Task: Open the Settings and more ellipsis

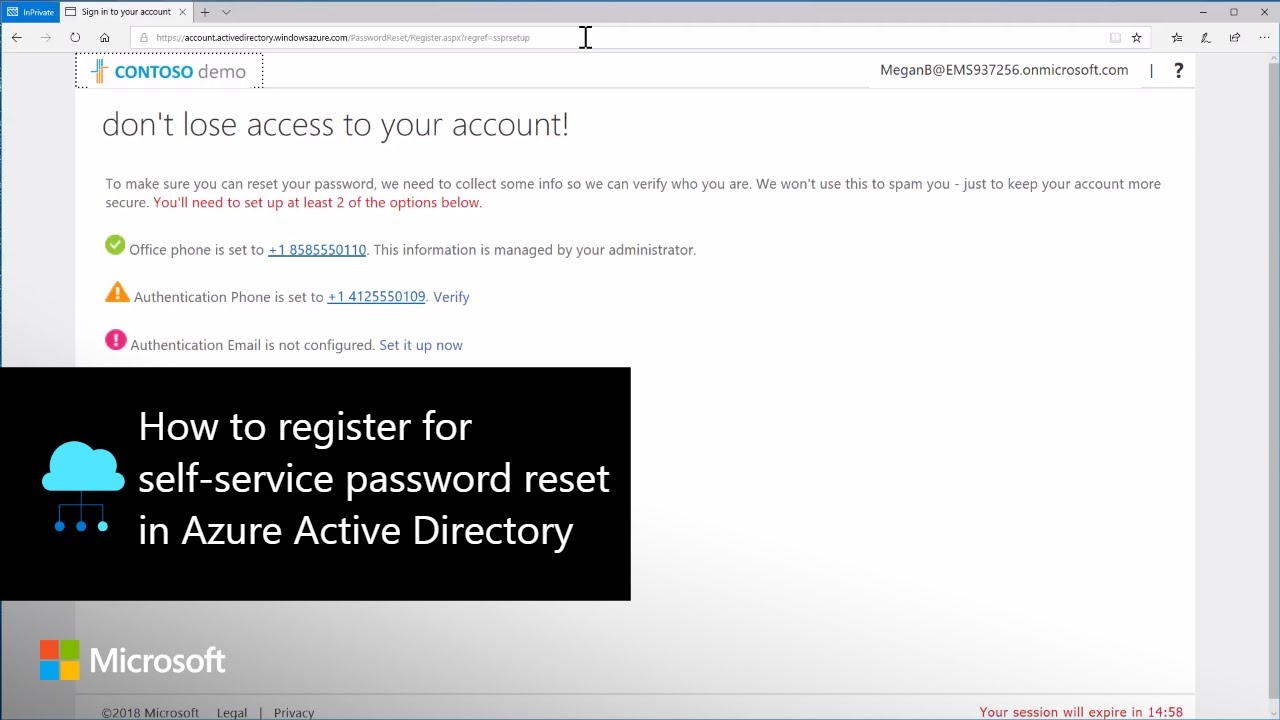Action: click(1264, 38)
